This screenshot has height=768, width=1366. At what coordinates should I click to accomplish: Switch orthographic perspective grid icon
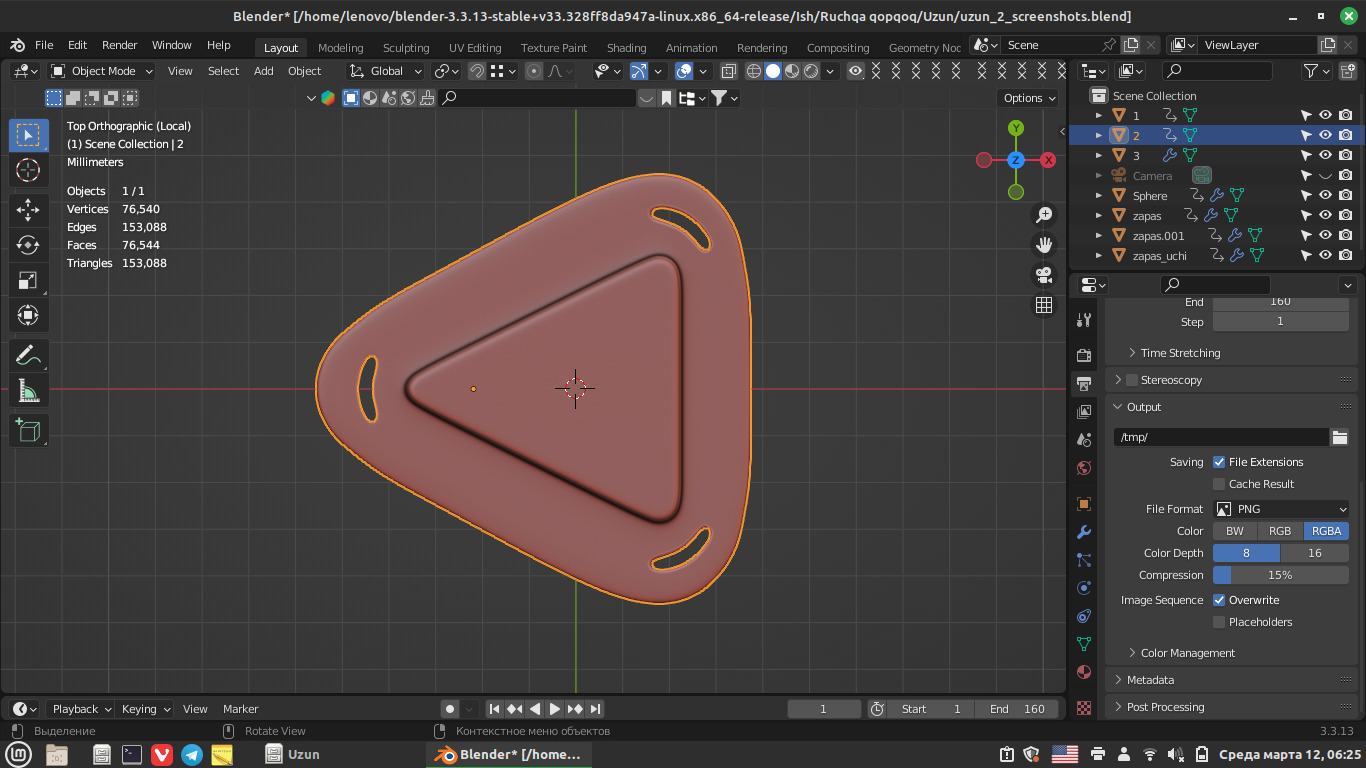pos(1045,305)
